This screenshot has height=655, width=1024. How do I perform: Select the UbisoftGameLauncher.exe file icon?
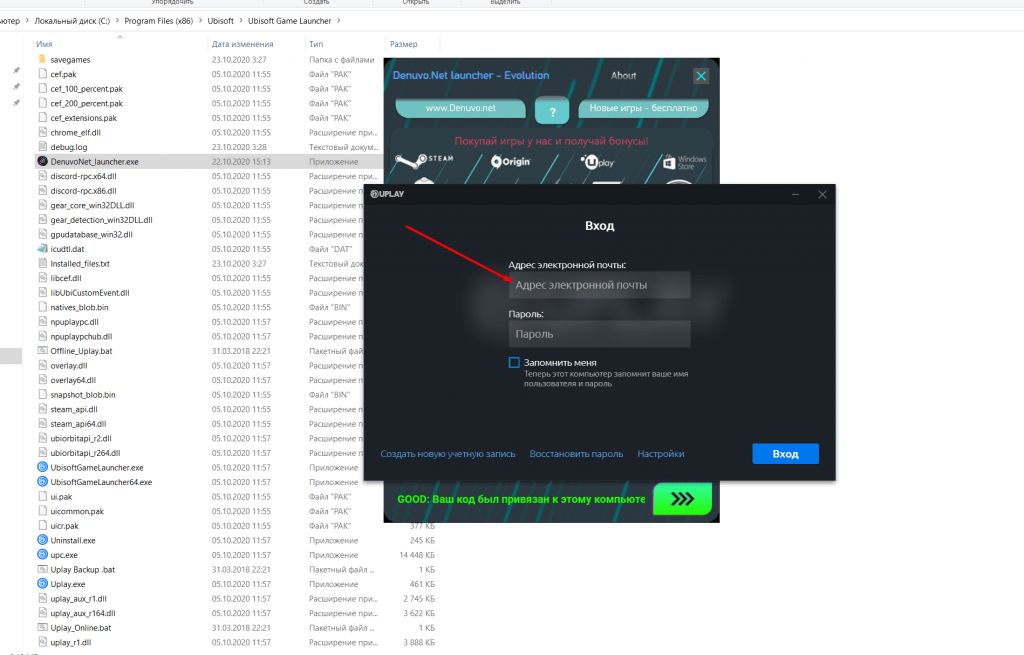[x=42, y=467]
